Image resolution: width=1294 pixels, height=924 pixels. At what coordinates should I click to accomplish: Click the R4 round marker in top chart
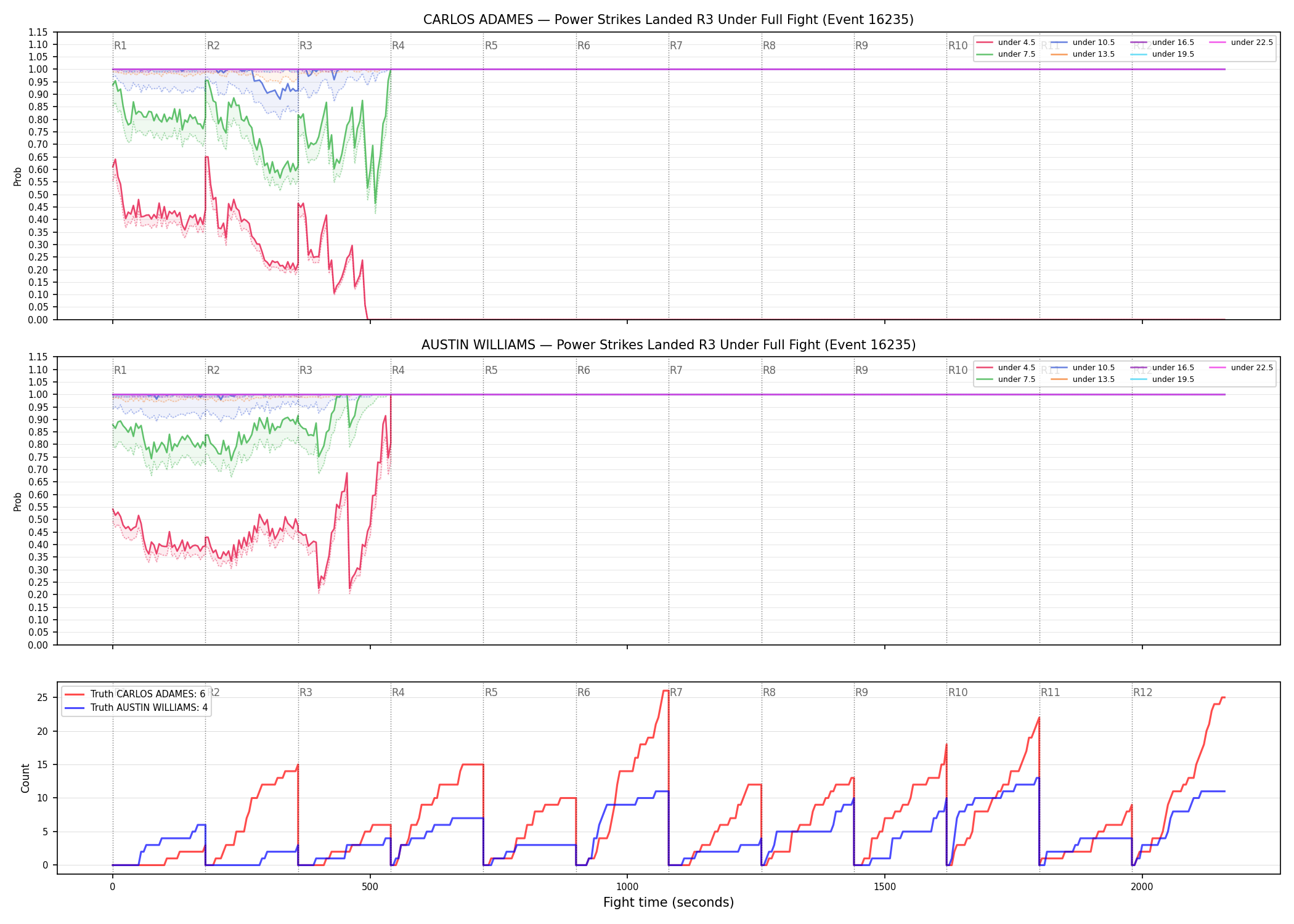point(398,46)
